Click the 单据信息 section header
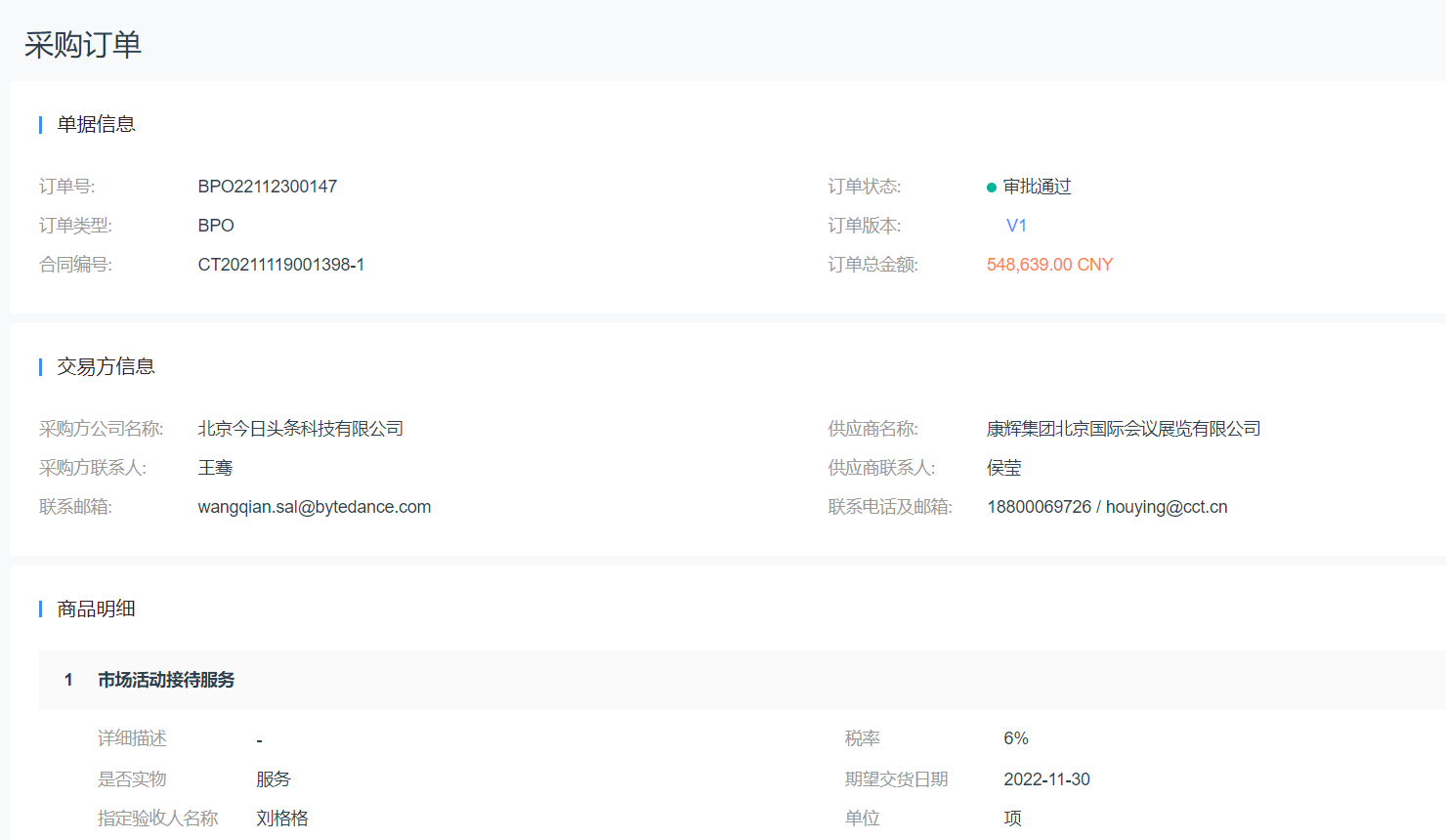The height and width of the screenshot is (840, 1446). [96, 124]
